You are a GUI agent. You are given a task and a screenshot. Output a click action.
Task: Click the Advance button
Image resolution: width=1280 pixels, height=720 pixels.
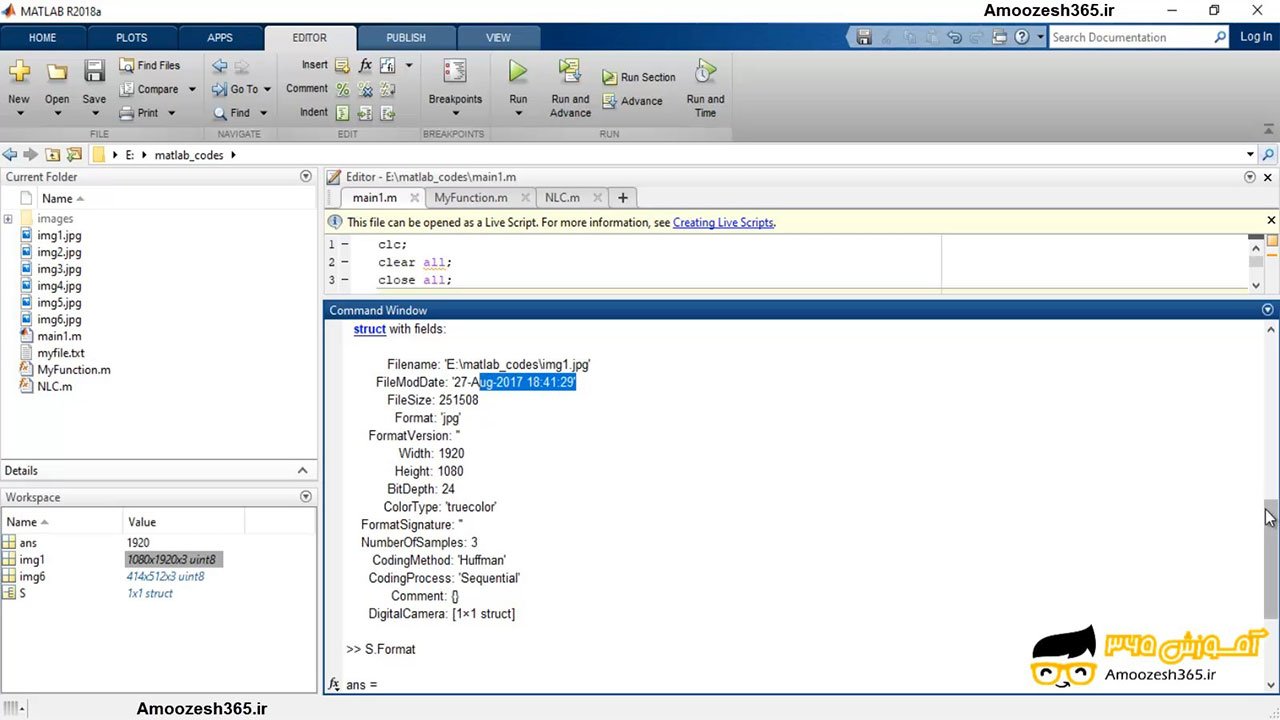click(632, 101)
